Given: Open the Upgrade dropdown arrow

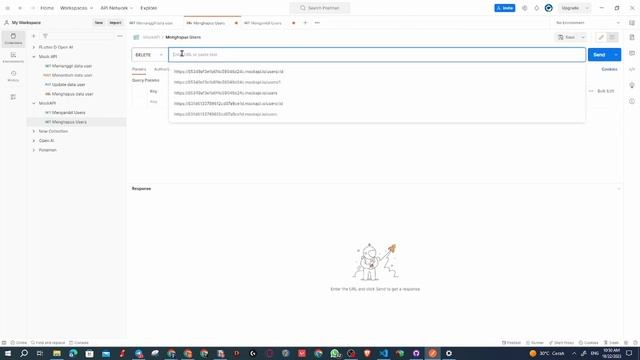Looking at the screenshot, I should 587,8.
